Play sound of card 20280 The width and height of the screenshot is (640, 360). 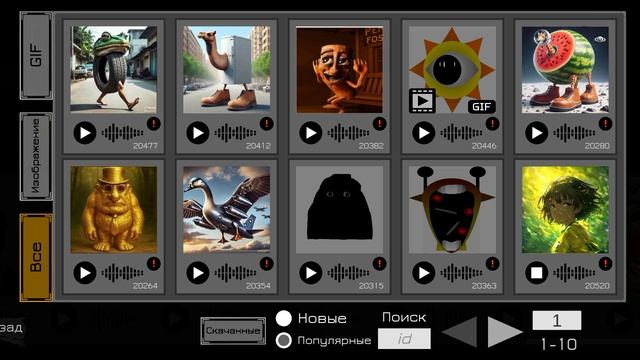click(536, 133)
